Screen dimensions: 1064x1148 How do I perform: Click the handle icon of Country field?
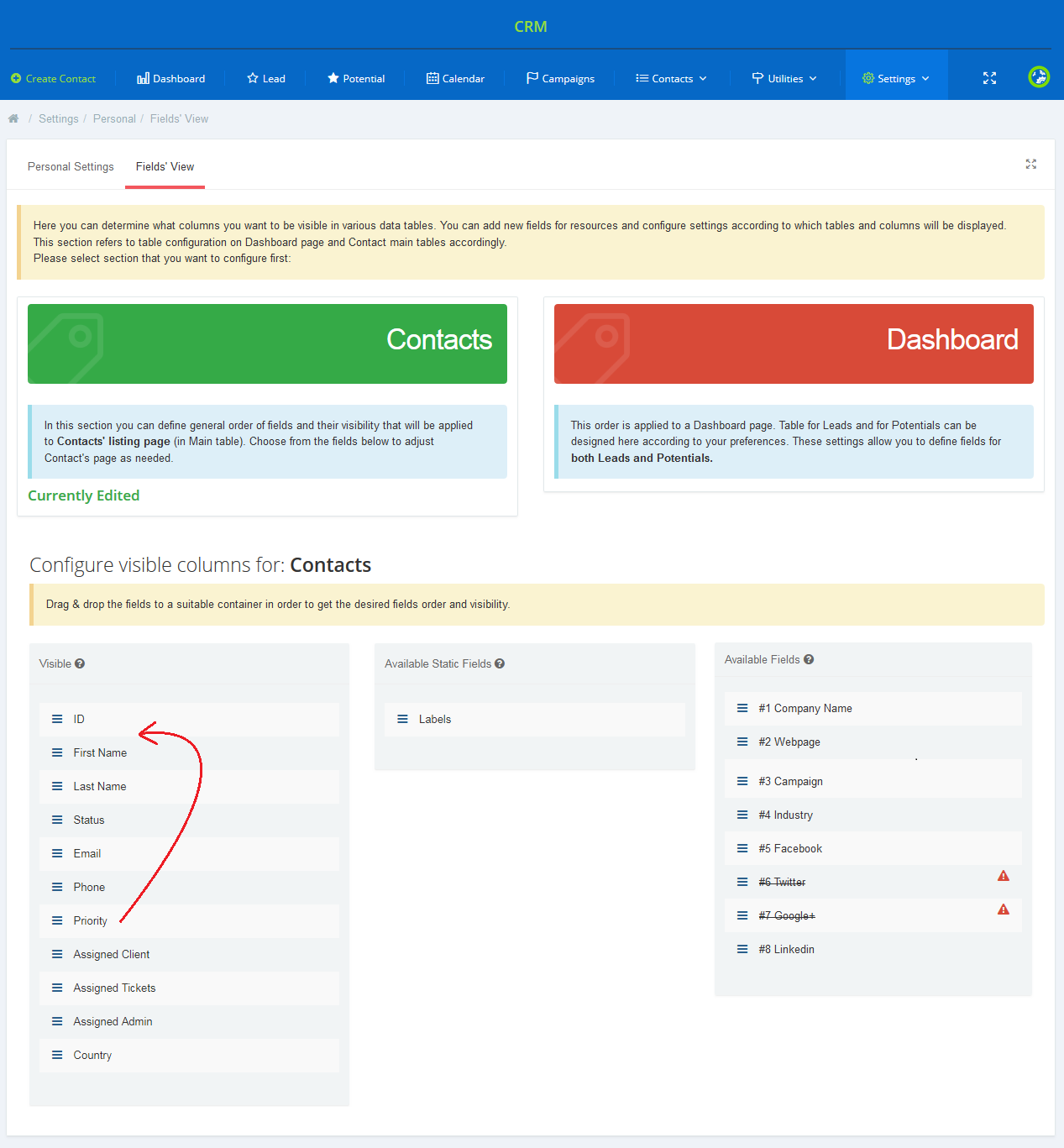[x=57, y=1055]
